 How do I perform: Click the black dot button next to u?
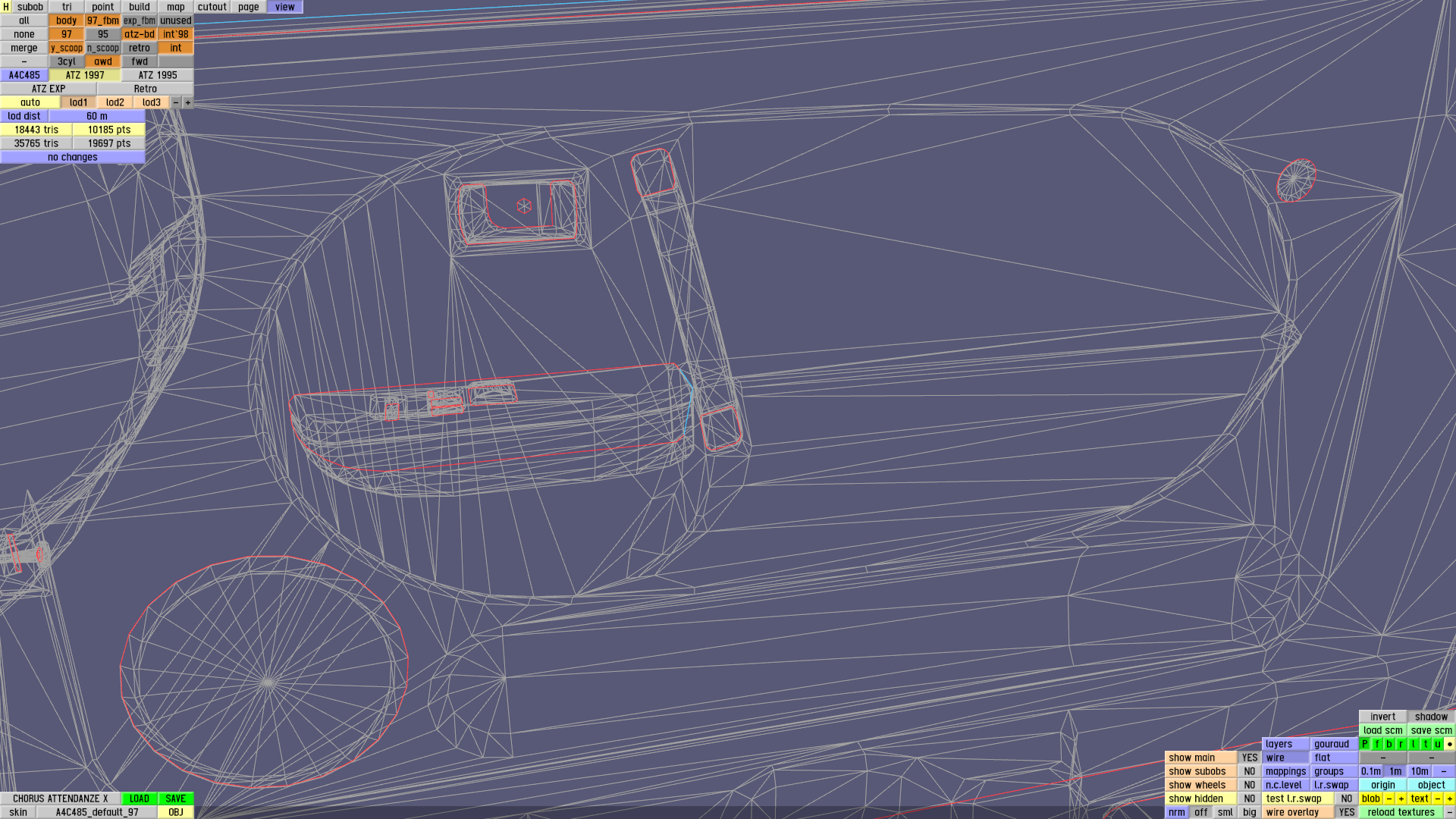(1449, 744)
